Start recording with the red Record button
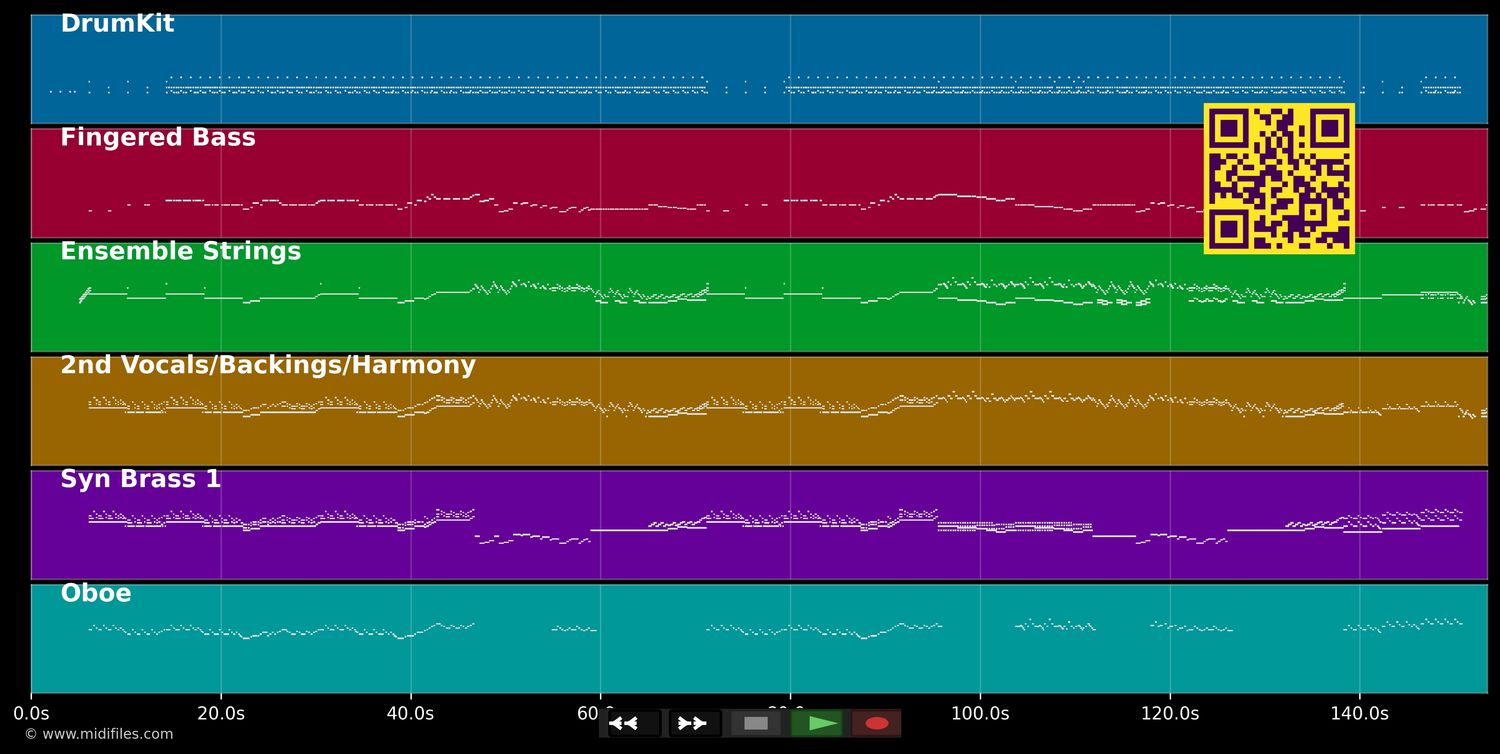Screen dimensions: 1500x754 (x=876, y=723)
